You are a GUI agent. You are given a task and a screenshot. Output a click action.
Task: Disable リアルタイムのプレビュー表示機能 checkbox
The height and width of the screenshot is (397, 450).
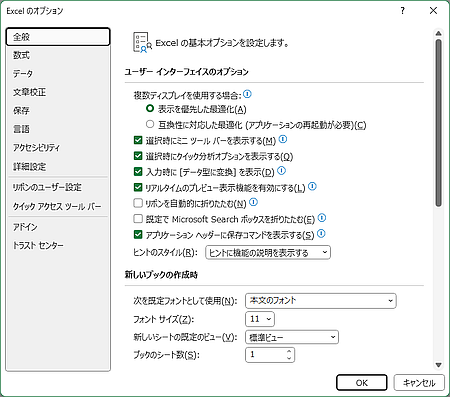(x=138, y=187)
